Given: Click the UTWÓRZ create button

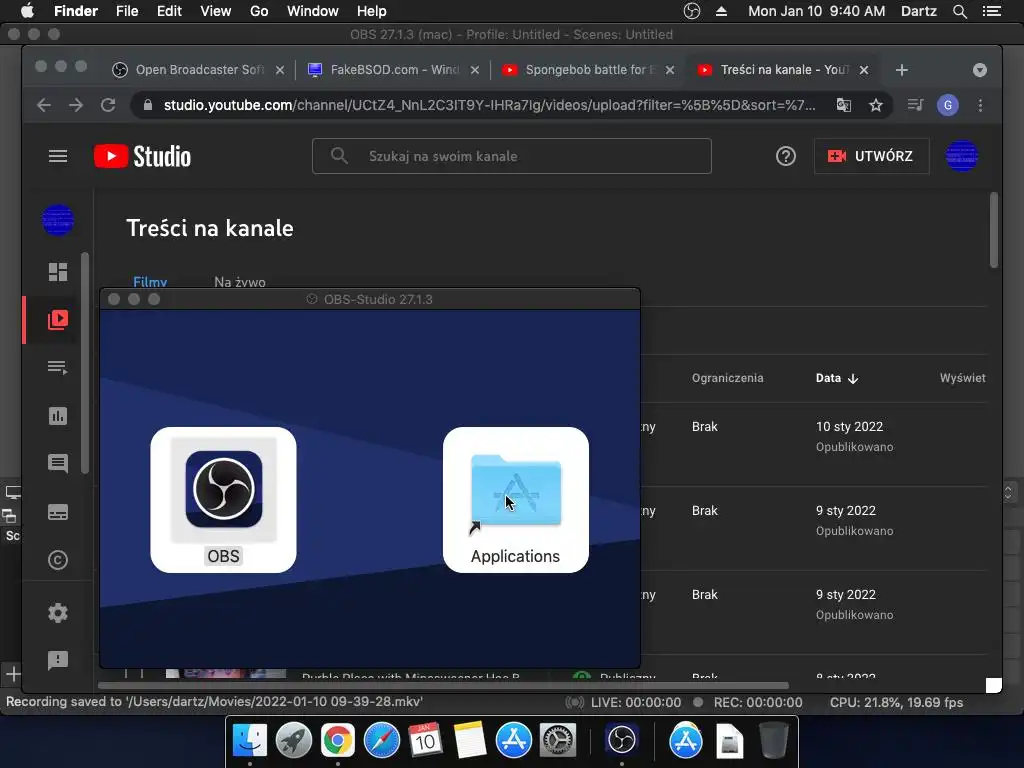Looking at the screenshot, I should pyautogui.click(x=871, y=156).
